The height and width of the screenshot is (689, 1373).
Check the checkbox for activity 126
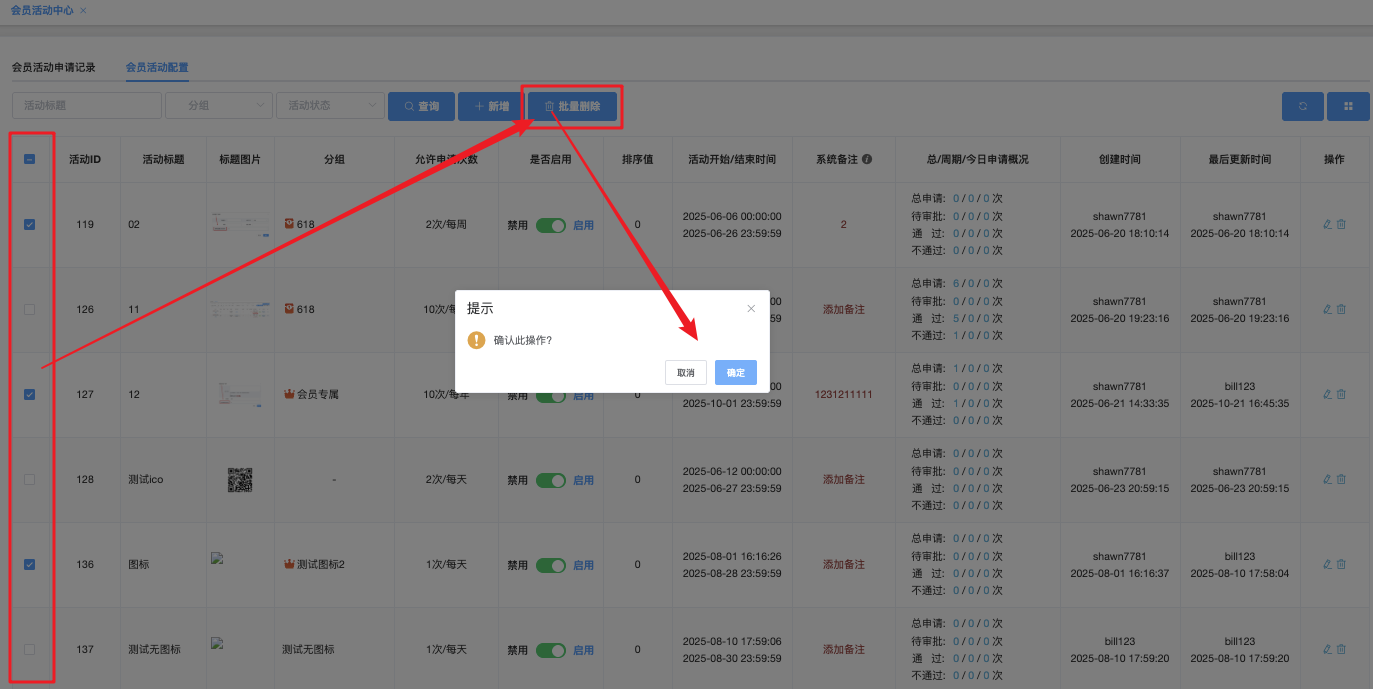tap(29, 310)
